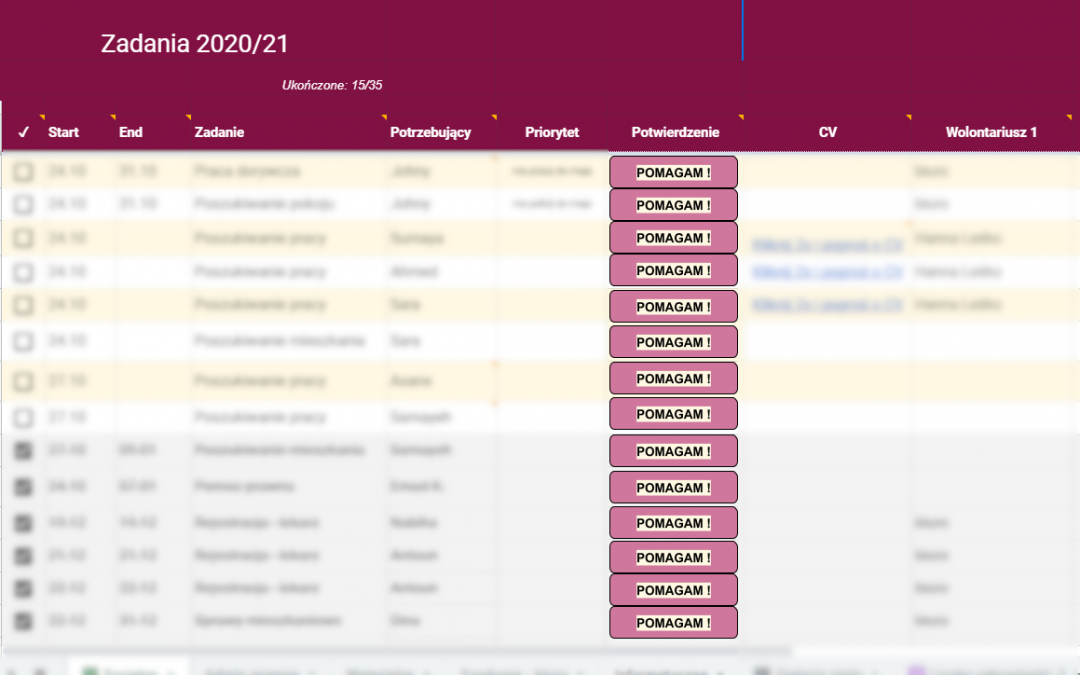Select the Priorytet column header
The image size is (1080, 675).
(x=552, y=132)
